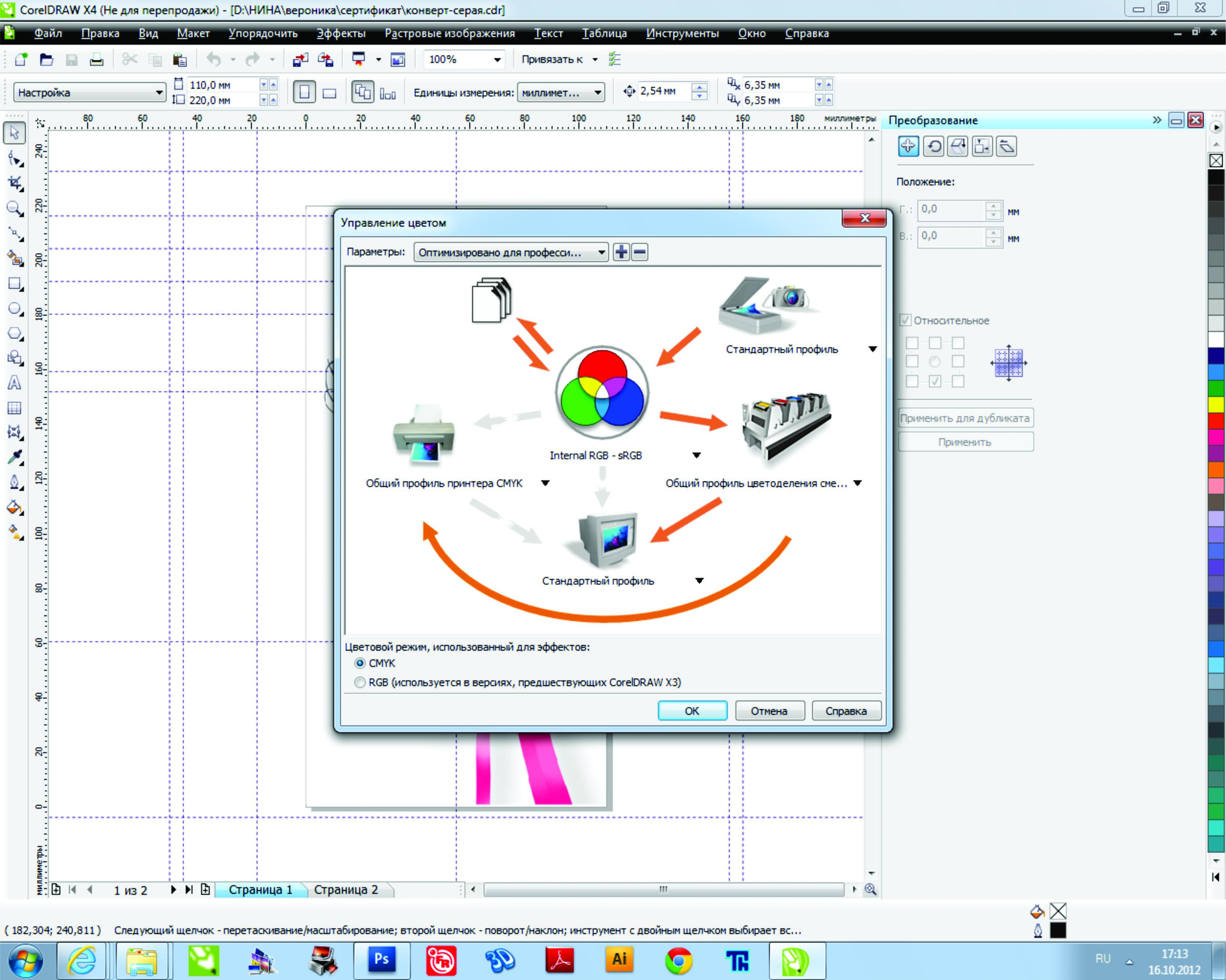Image resolution: width=1226 pixels, height=980 pixels.
Task: Open Photoshop from the taskbar
Action: pos(381,960)
